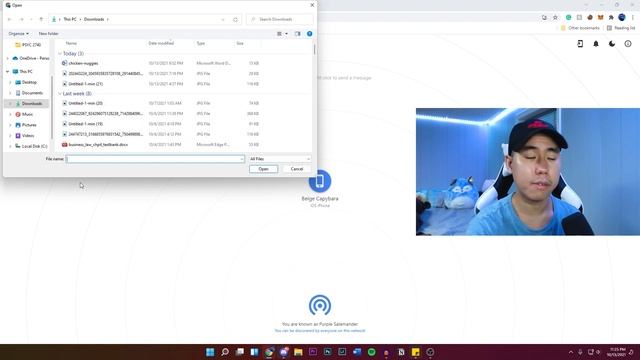640x360 pixels.
Task: Open Sticky Notes from the taskbar
Action: [416, 352]
